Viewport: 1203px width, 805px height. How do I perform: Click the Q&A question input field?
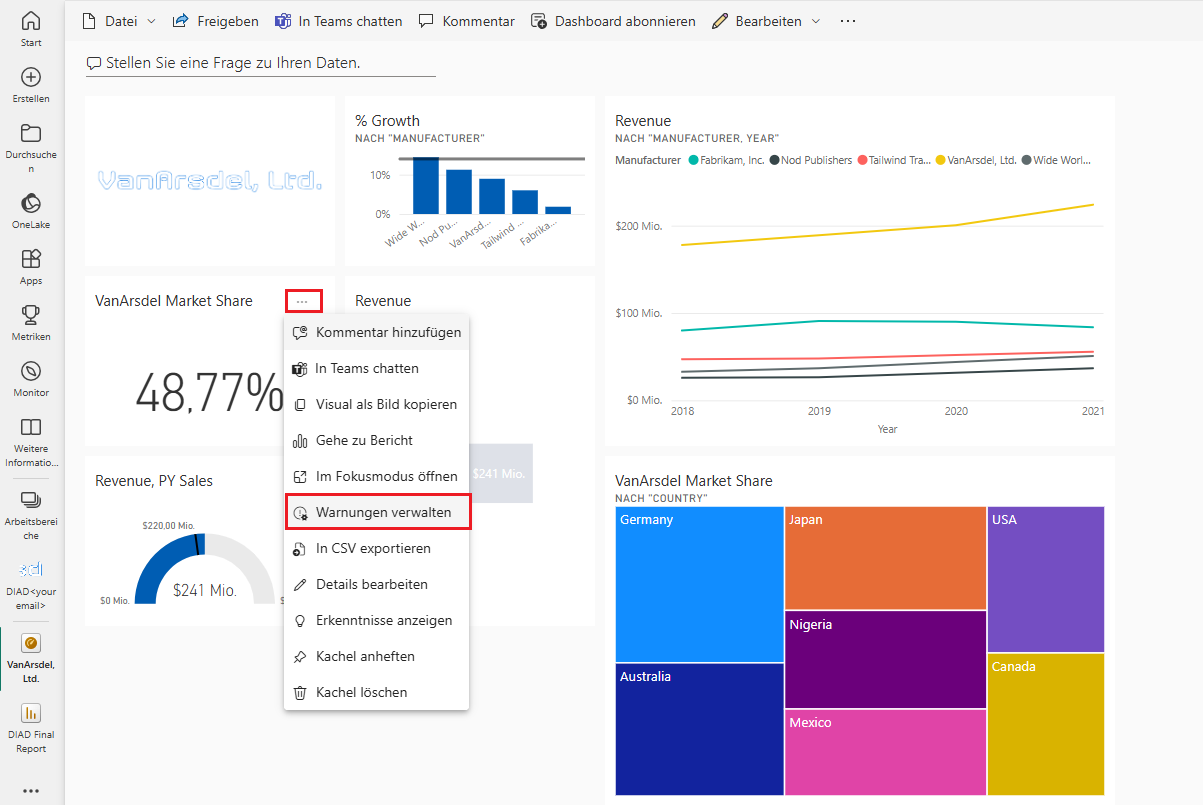click(261, 63)
